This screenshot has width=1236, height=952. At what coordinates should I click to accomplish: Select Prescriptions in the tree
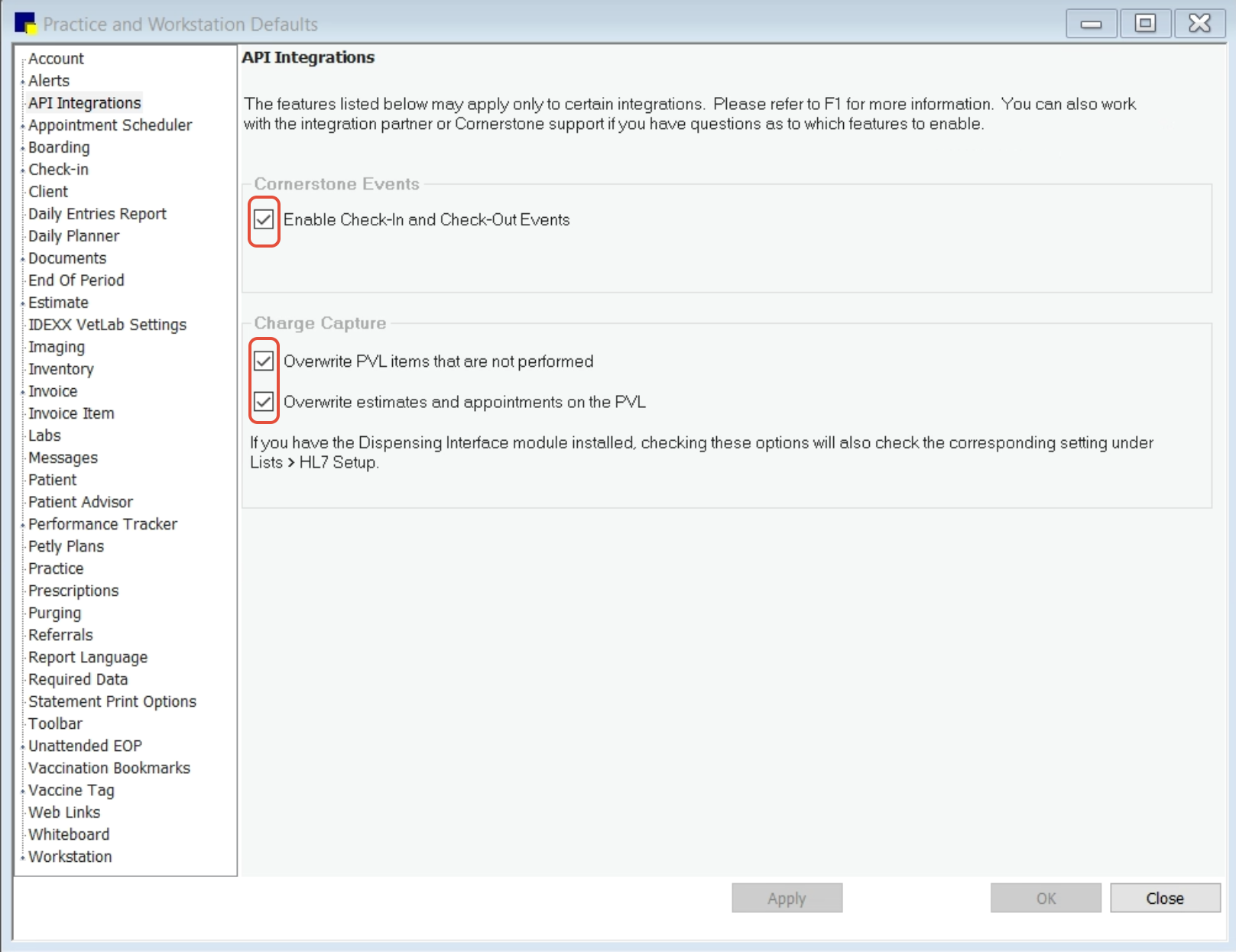[x=73, y=591]
